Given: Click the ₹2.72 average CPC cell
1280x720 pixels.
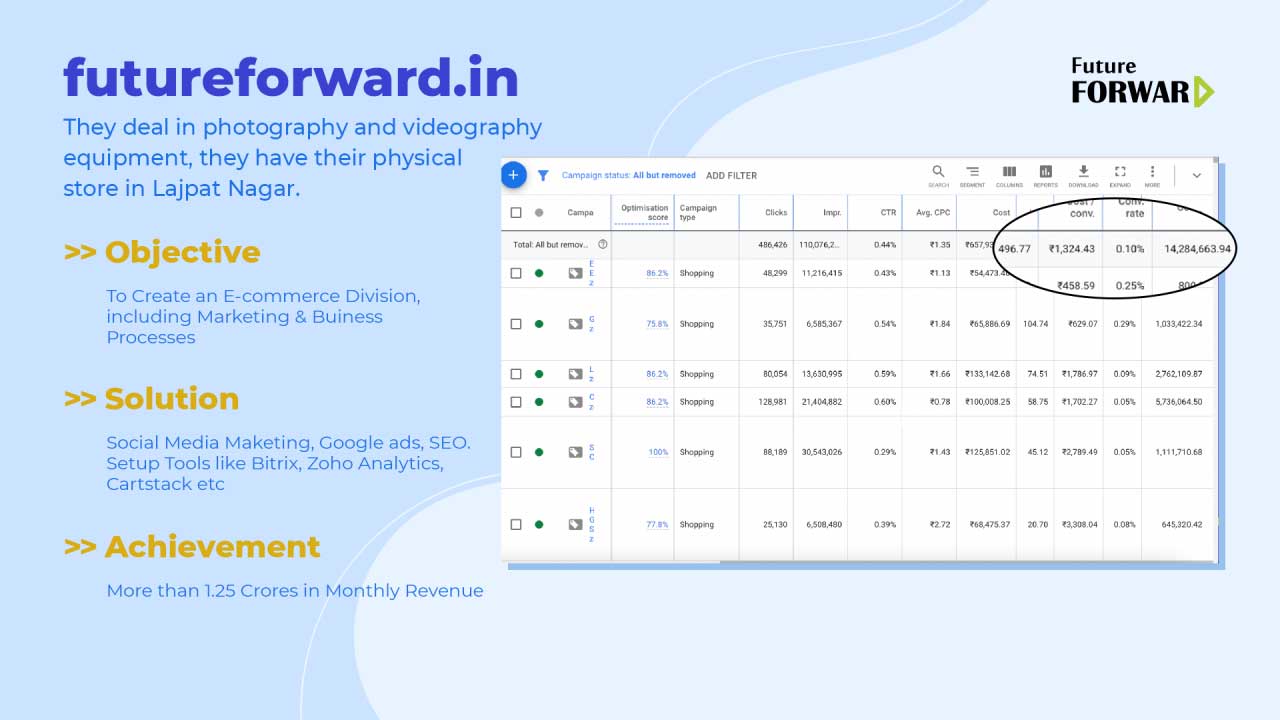Looking at the screenshot, I should click(940, 524).
